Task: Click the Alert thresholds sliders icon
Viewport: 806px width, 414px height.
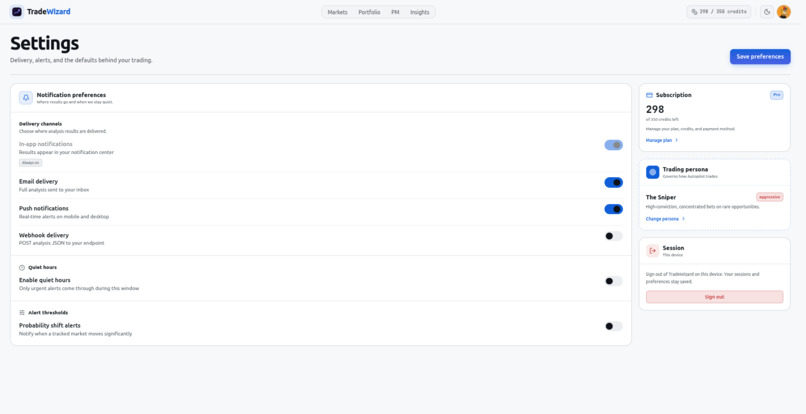Action: click(22, 313)
